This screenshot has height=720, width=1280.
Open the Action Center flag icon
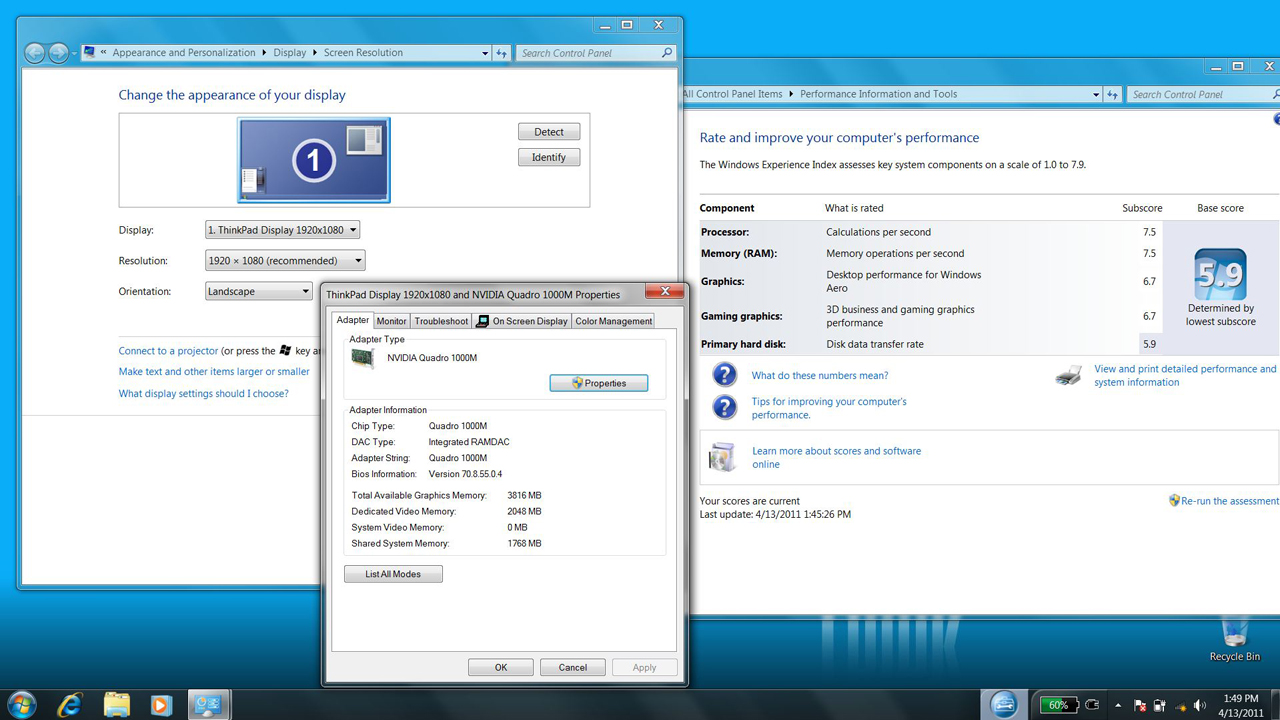(1140, 706)
